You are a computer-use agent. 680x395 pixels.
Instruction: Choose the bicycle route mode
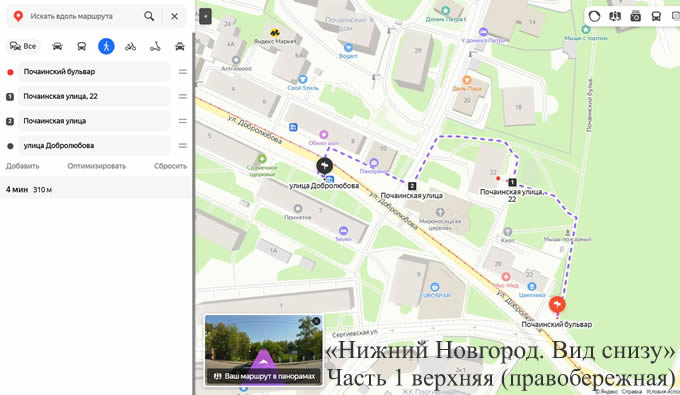(131, 46)
